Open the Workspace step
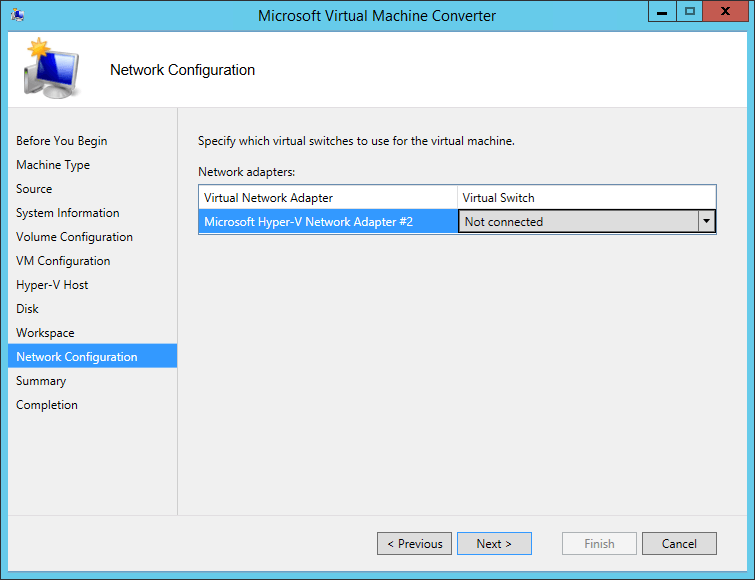The image size is (755, 580). point(45,333)
